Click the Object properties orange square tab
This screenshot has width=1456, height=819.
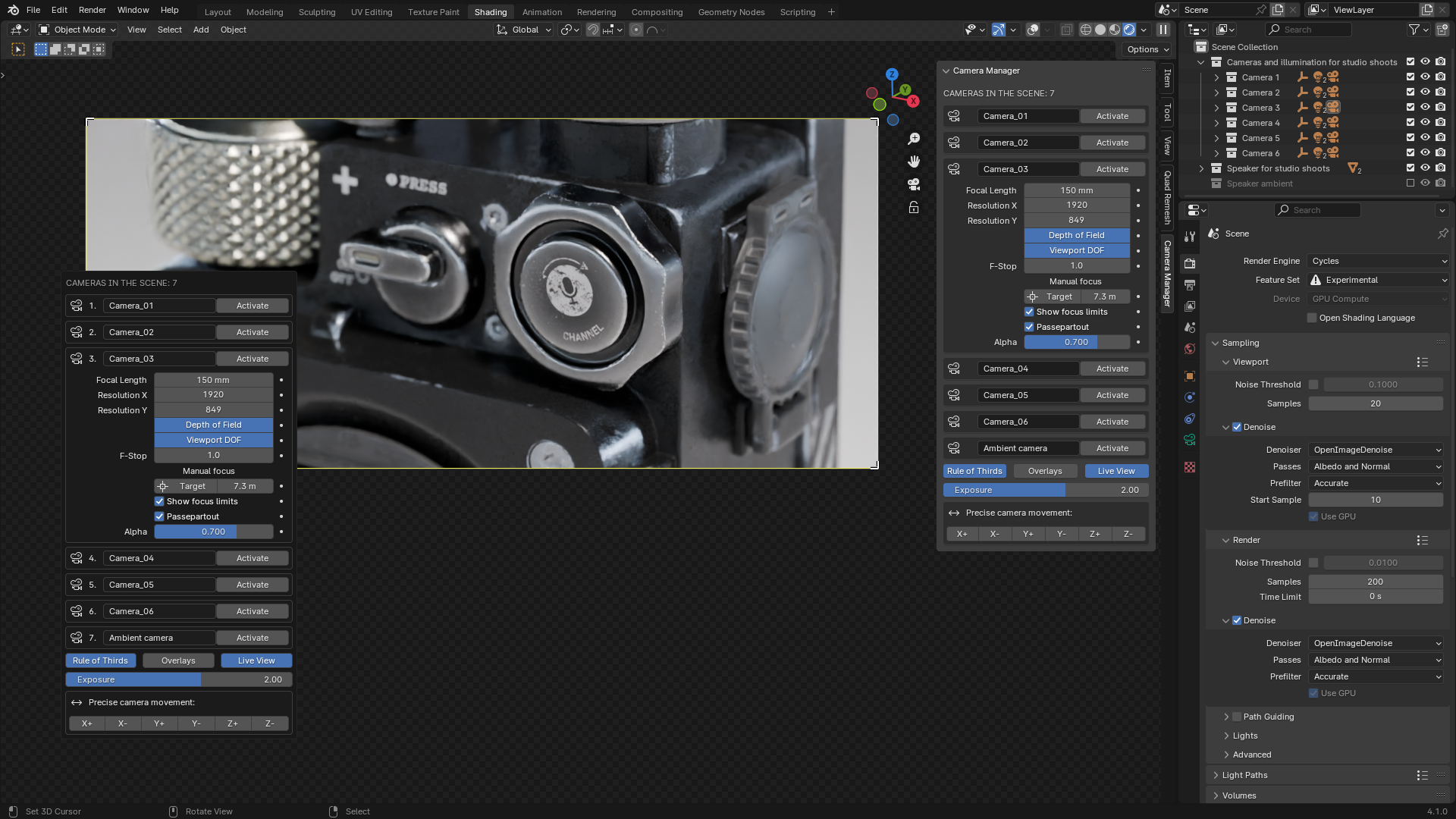point(1190,376)
